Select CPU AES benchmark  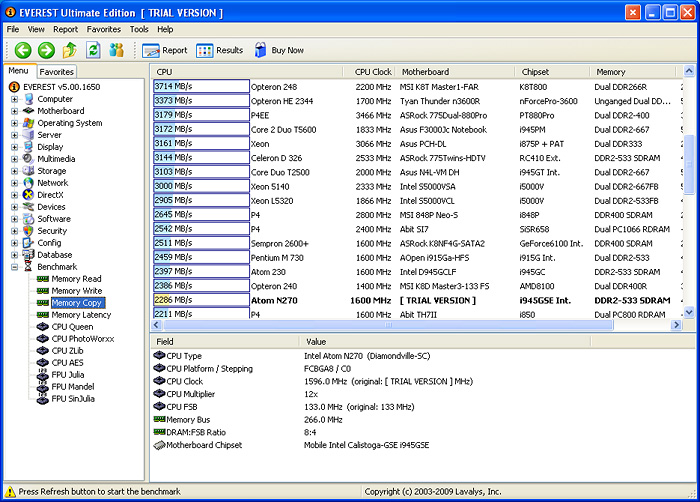(67, 363)
